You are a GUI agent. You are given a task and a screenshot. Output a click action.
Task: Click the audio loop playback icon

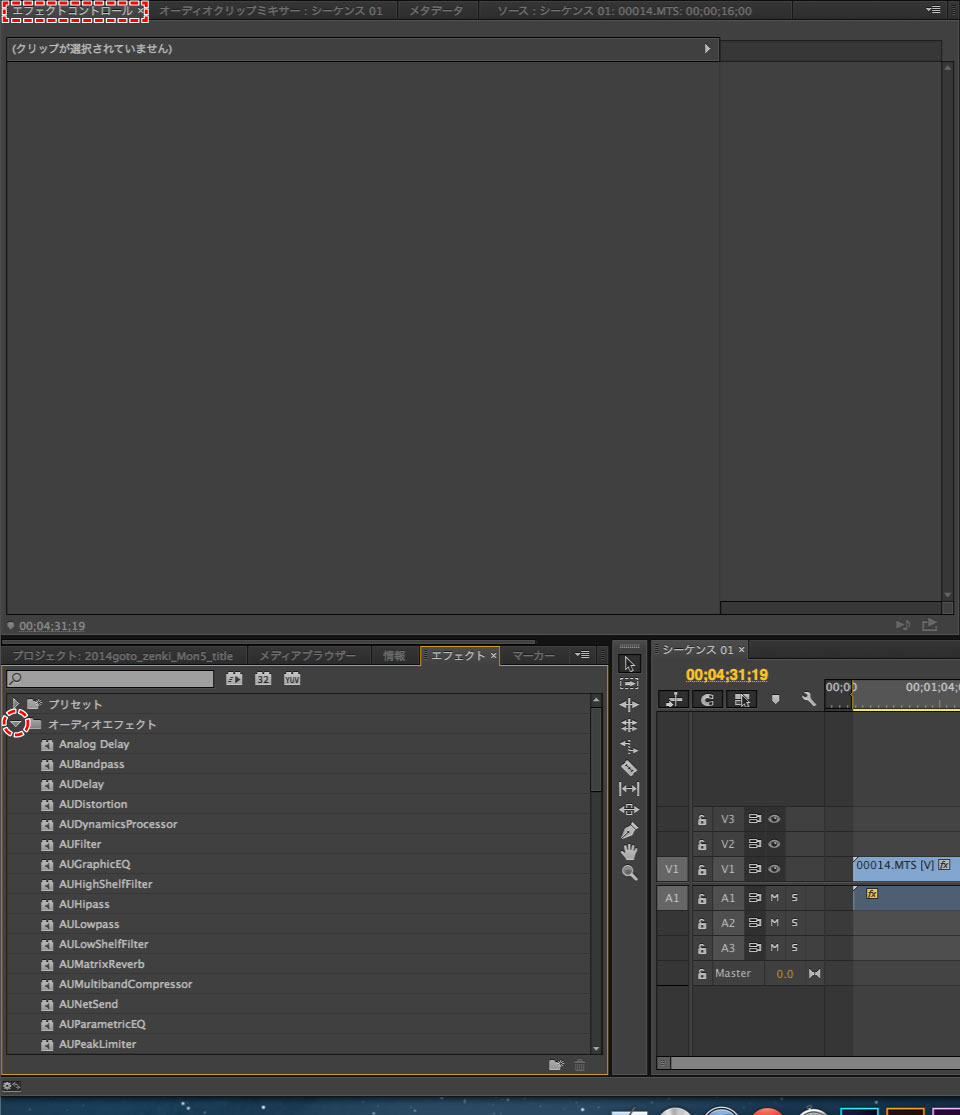pos(903,624)
